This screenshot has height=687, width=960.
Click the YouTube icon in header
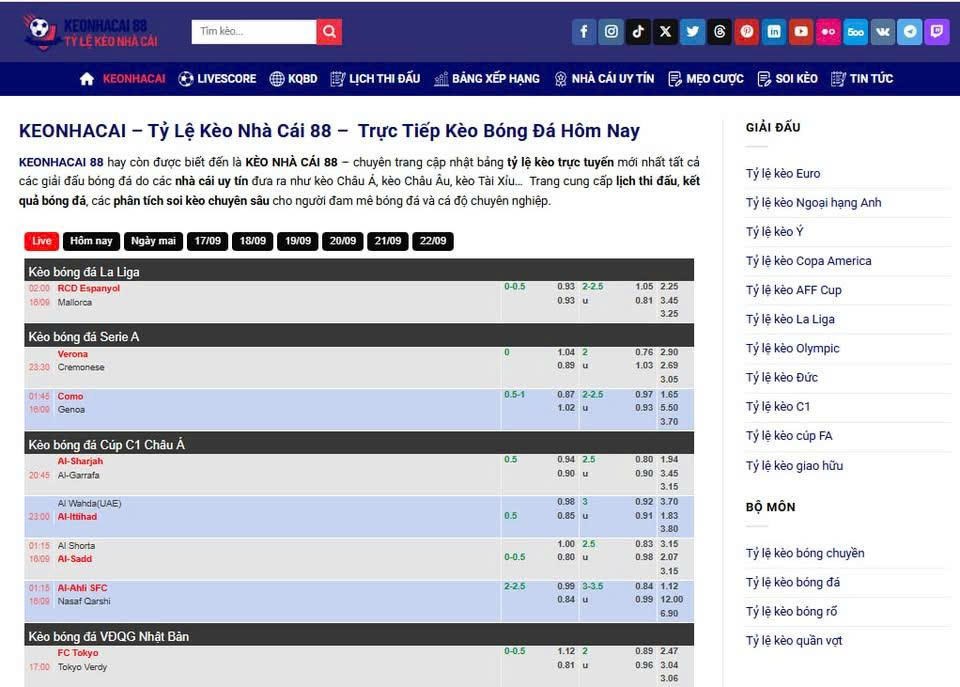pyautogui.click(x=801, y=32)
